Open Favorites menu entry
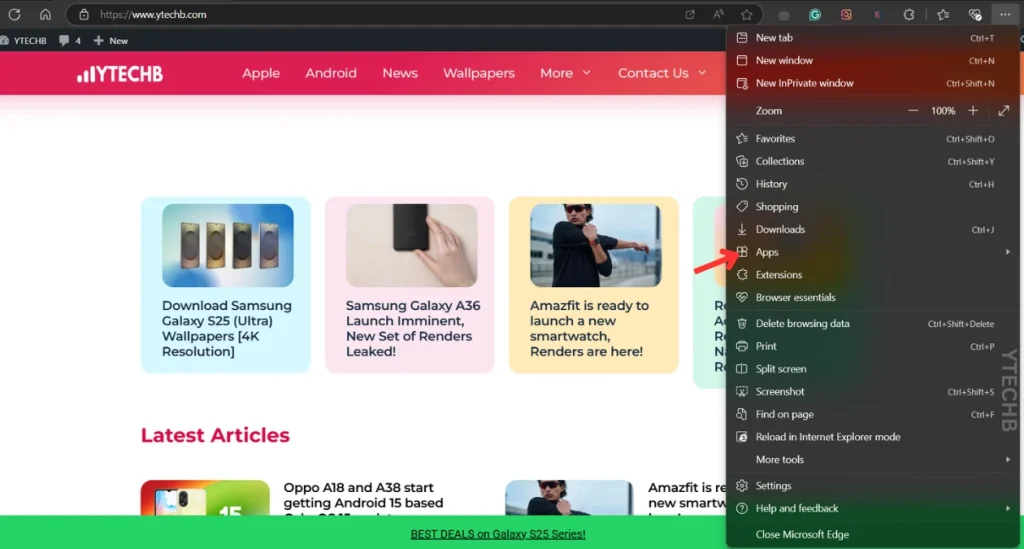The height and width of the screenshot is (549, 1024). (x=872, y=138)
